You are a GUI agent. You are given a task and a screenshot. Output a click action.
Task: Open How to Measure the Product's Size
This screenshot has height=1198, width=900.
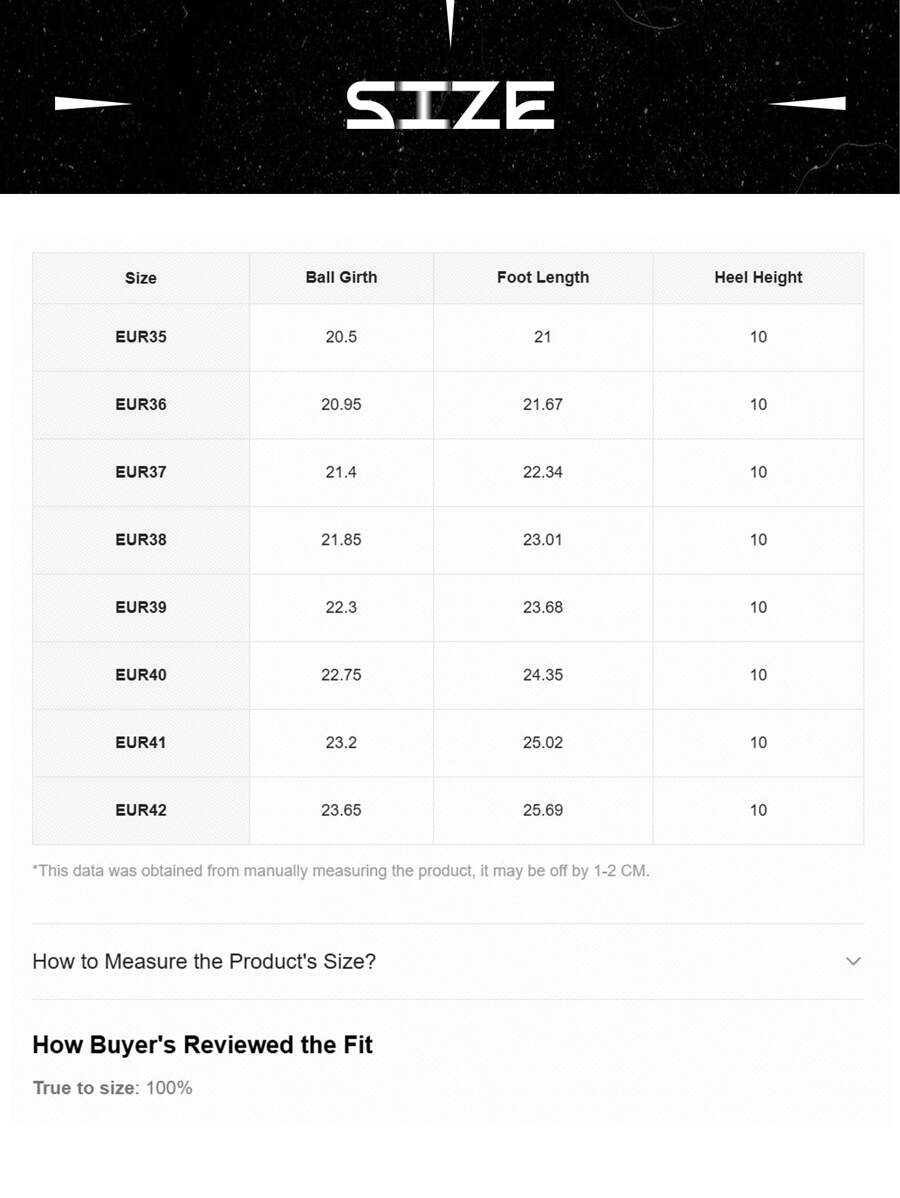click(x=204, y=961)
